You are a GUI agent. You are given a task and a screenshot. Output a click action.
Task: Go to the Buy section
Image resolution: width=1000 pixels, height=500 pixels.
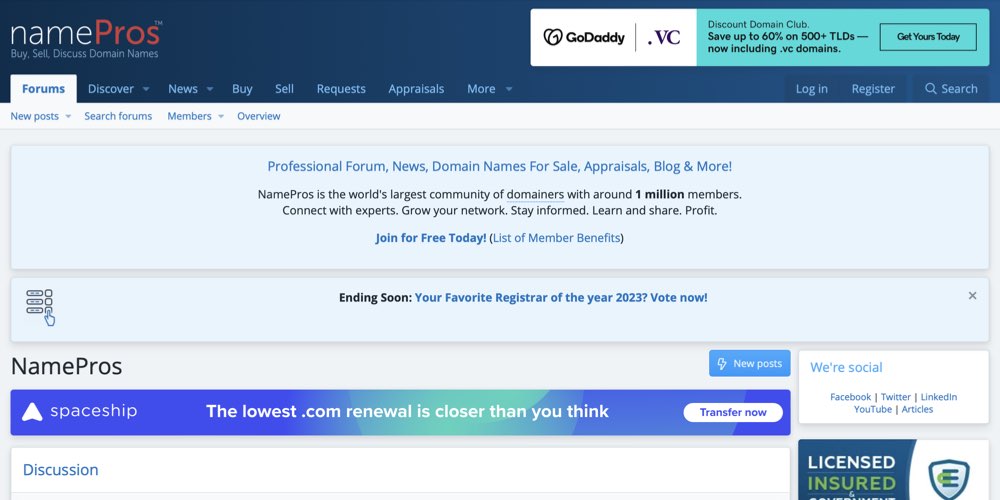[242, 89]
